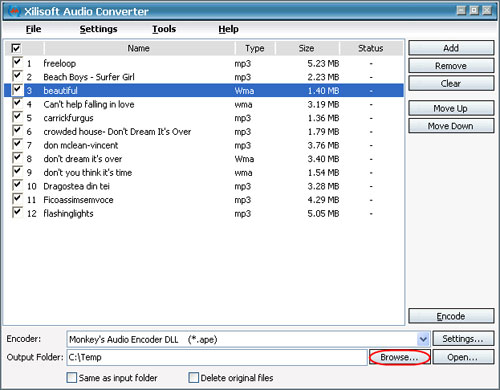The width and height of the screenshot is (500, 390).
Task: Select the highlighted beautiful row name
Action: (60, 91)
